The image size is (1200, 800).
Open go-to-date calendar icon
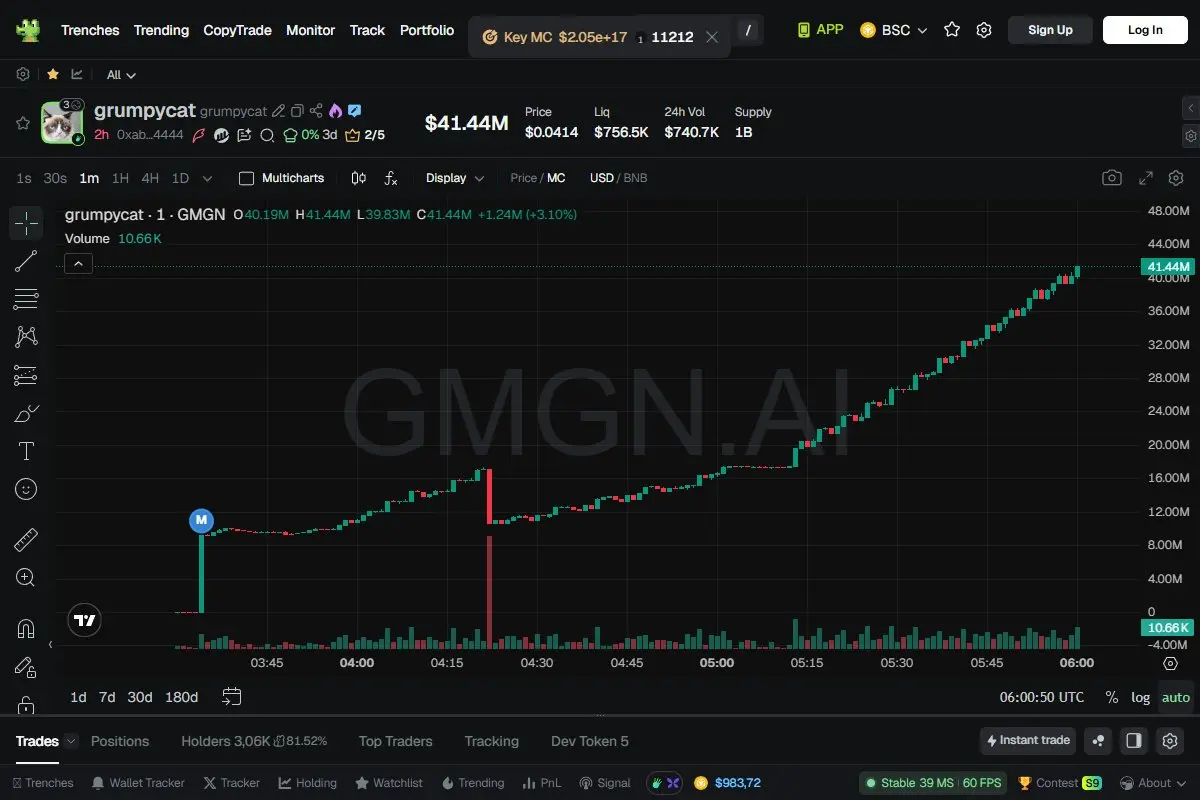pos(232,696)
